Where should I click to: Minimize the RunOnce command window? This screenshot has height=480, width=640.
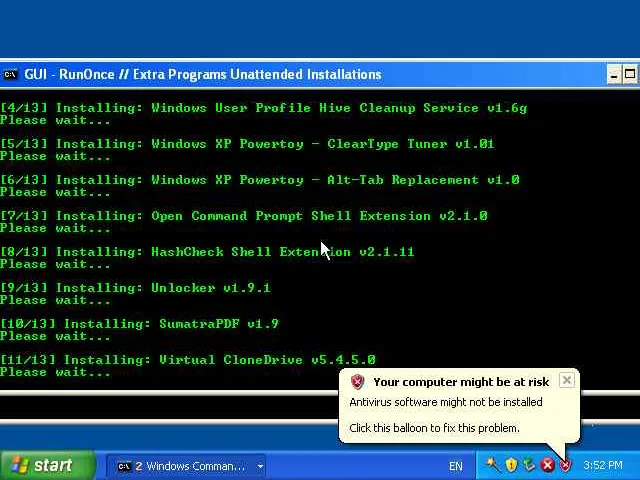613,75
